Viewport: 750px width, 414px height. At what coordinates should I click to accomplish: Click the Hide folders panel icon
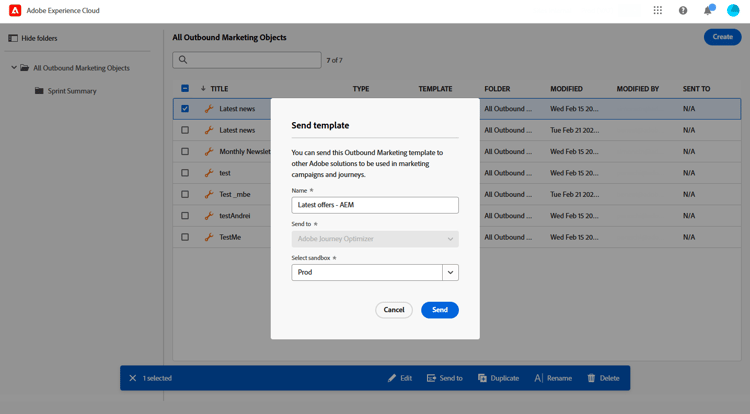click(x=13, y=38)
